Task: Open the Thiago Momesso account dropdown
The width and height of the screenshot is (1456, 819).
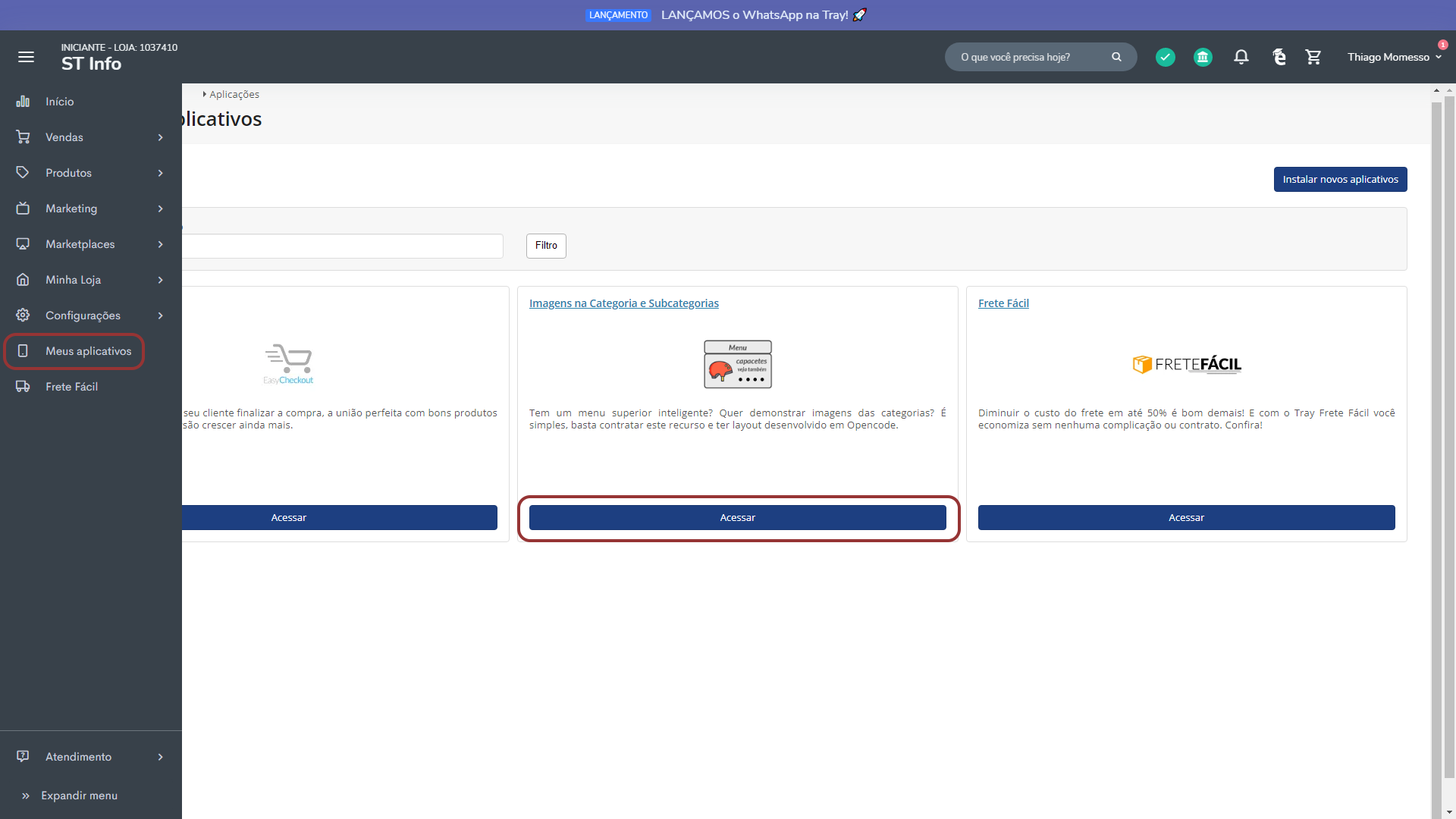Action: pyautogui.click(x=1394, y=57)
